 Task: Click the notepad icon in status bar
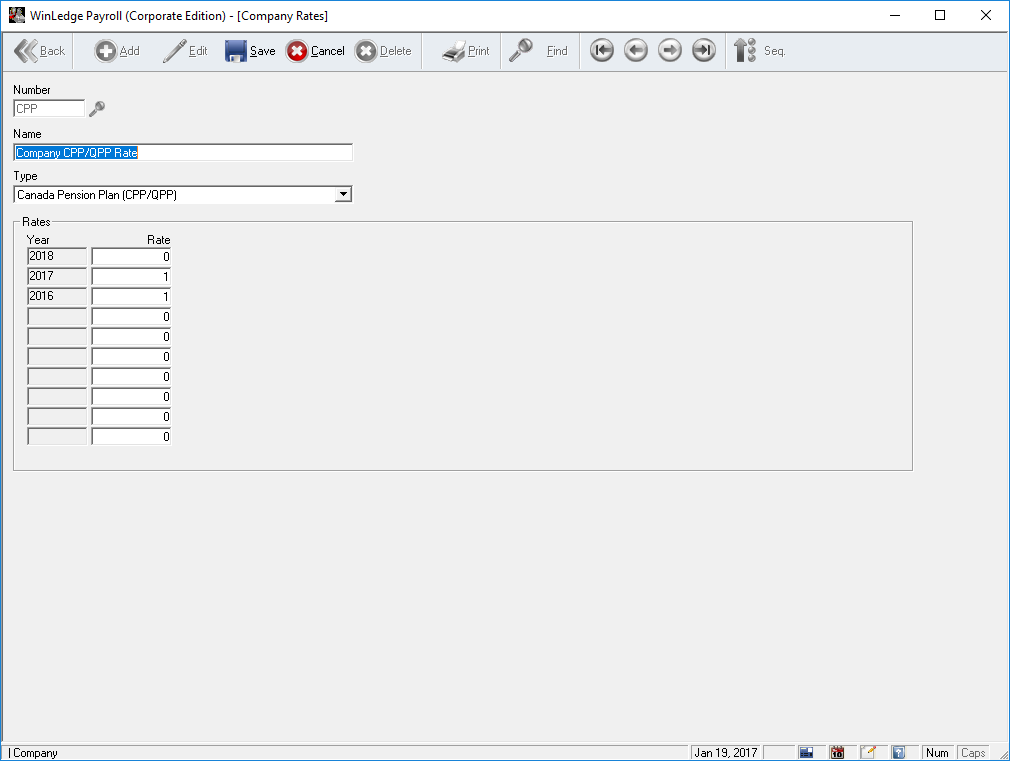[x=868, y=752]
